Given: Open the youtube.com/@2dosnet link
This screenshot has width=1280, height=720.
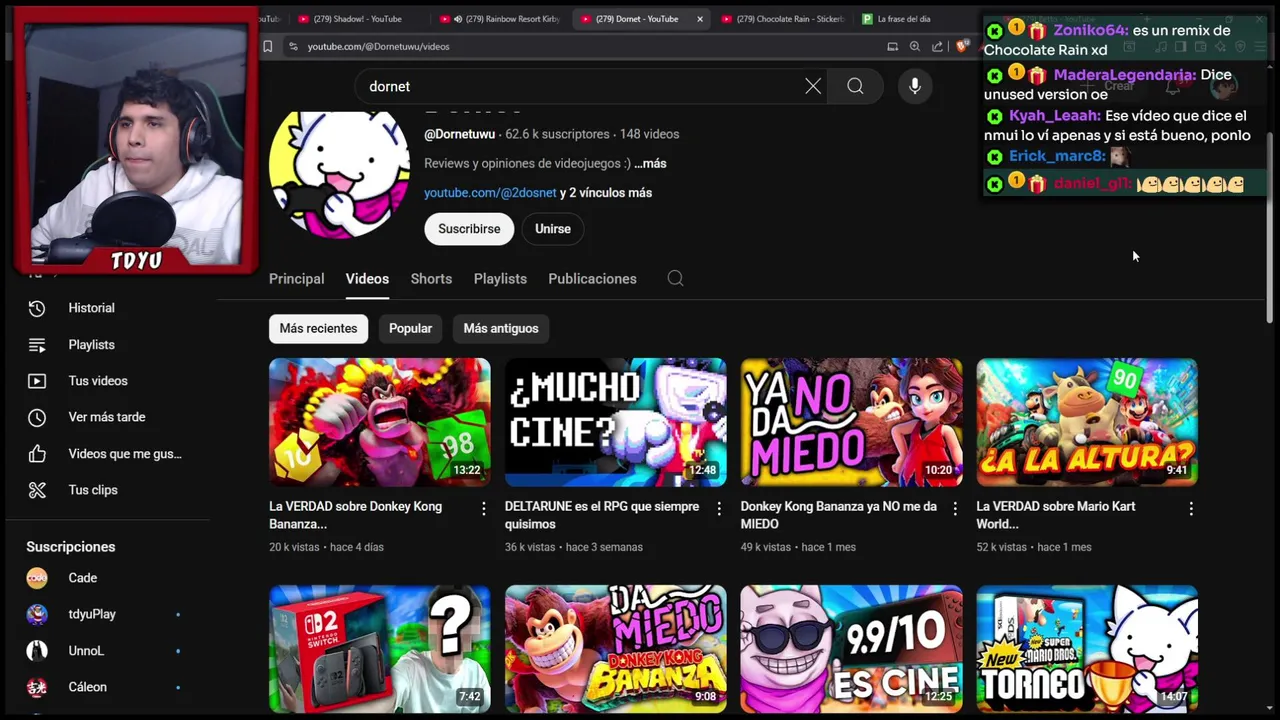Looking at the screenshot, I should pyautogui.click(x=490, y=192).
